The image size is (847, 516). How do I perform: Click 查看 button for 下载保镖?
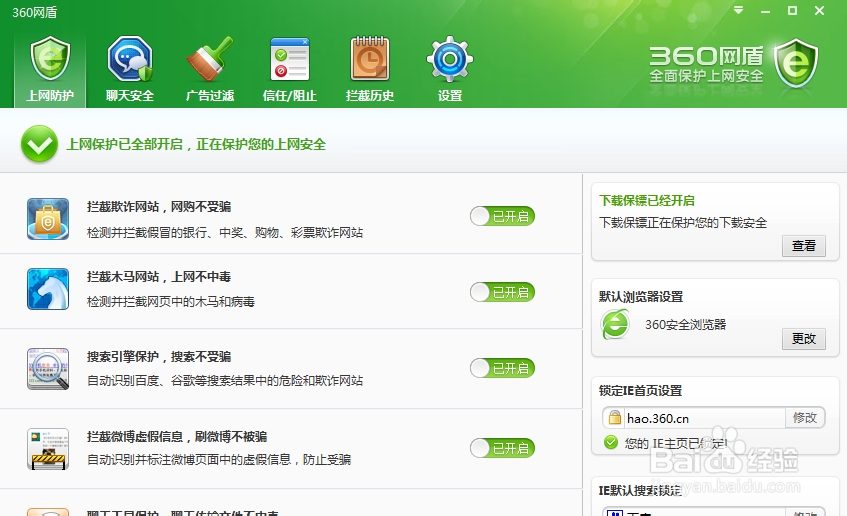804,246
